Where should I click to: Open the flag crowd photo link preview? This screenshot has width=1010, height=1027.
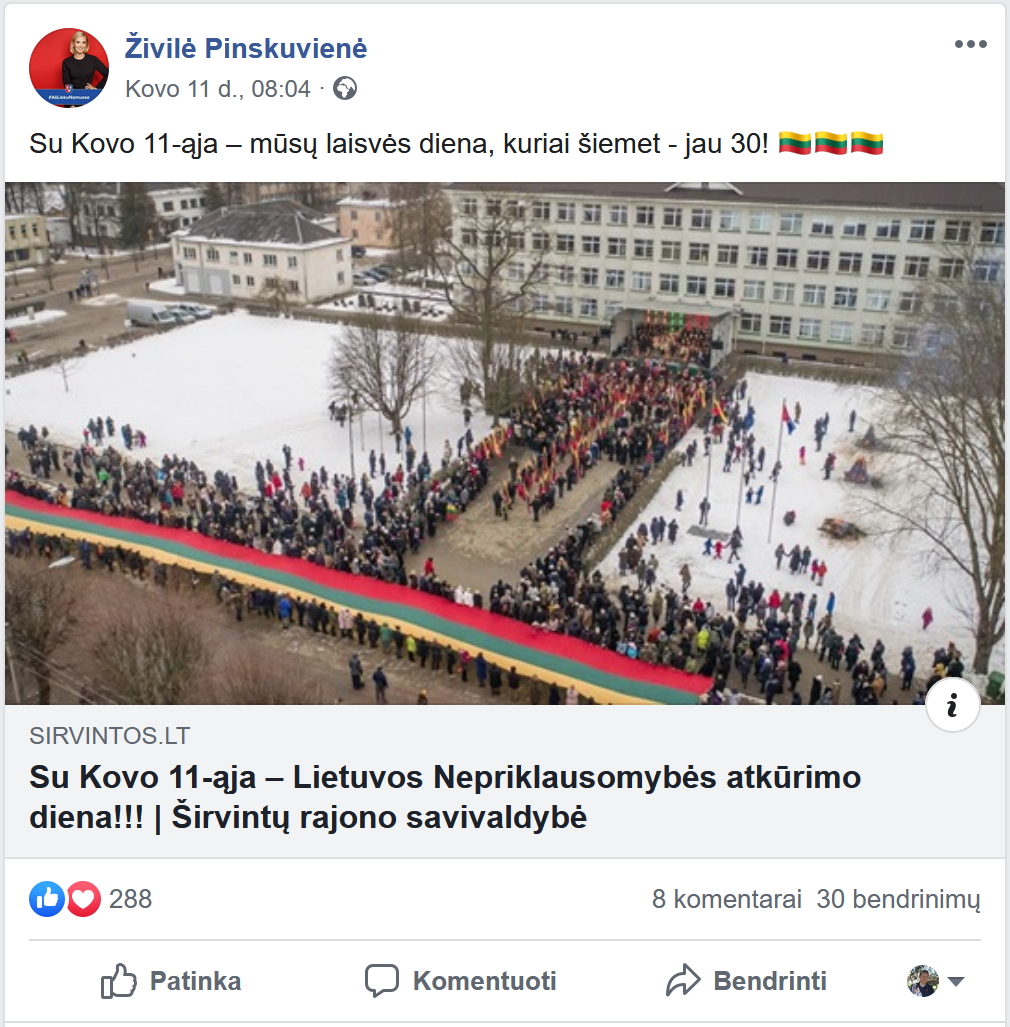[x=504, y=443]
